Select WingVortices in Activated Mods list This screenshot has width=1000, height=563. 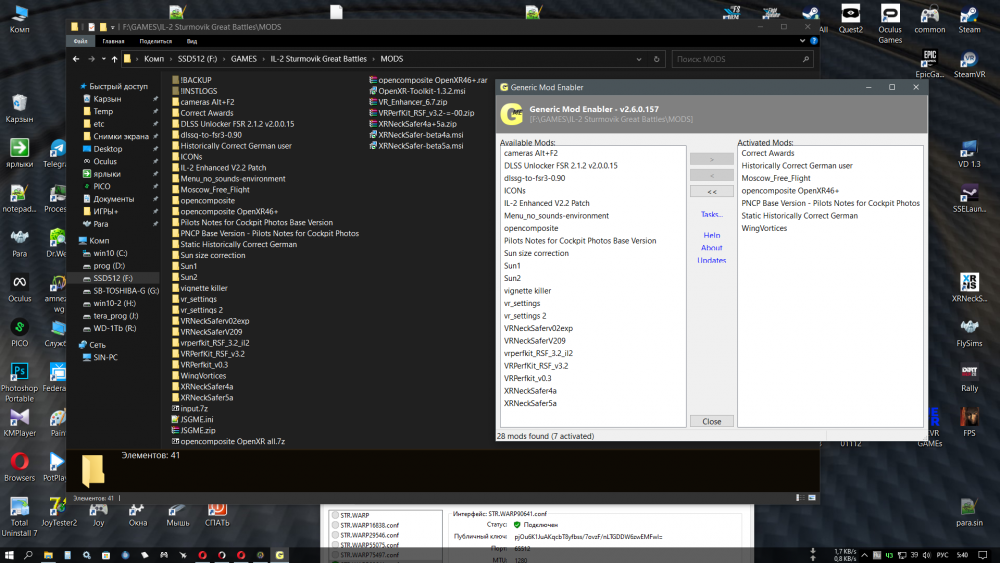(764, 228)
